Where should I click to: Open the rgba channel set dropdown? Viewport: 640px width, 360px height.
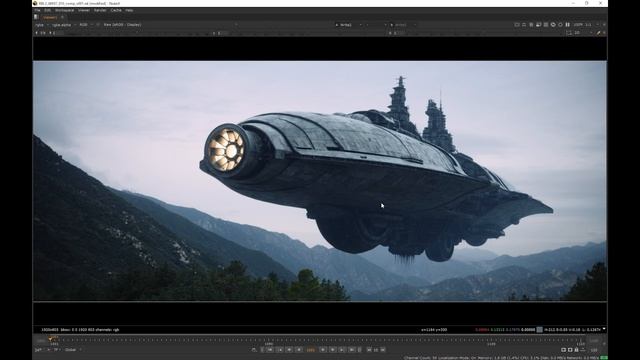pyautogui.click(x=42, y=25)
